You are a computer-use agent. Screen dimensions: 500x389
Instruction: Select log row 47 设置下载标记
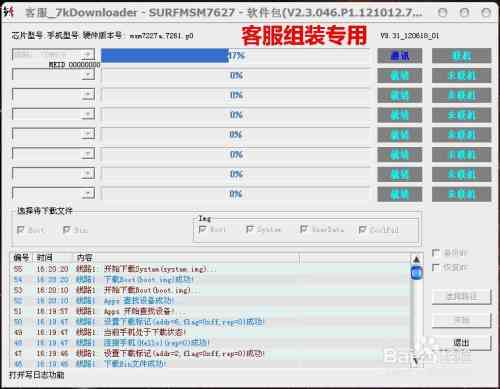pyautogui.click(x=211, y=353)
